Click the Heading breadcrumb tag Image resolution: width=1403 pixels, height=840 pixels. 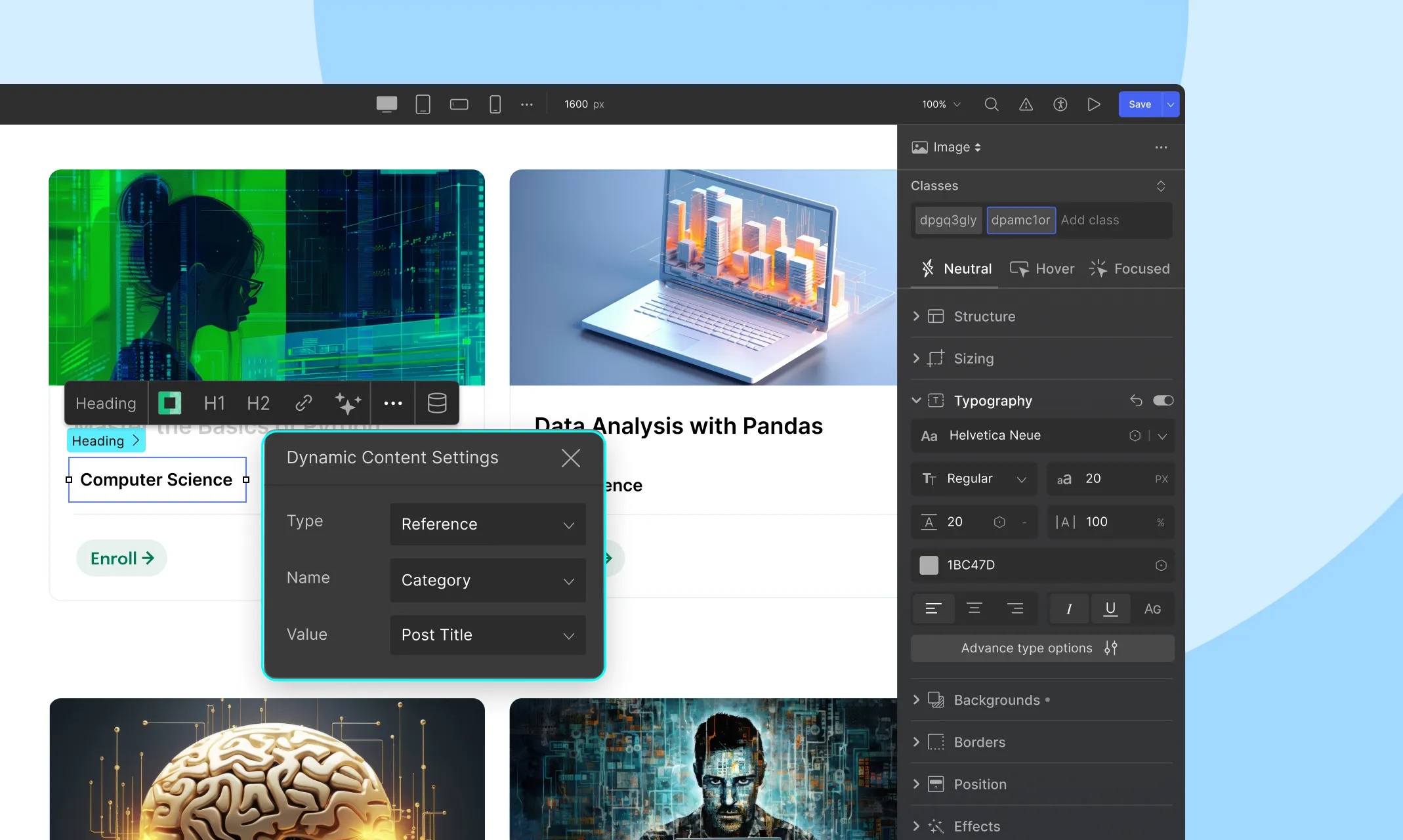click(106, 440)
